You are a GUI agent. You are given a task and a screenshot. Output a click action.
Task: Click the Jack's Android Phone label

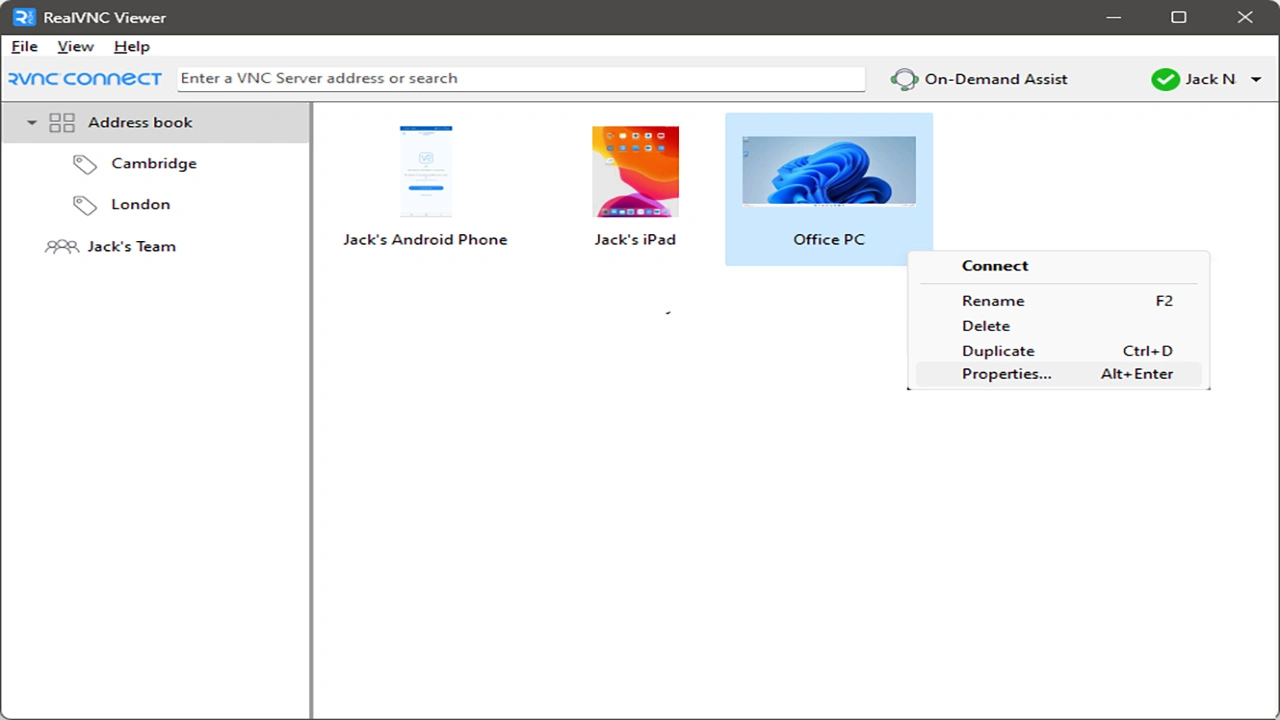[425, 240]
